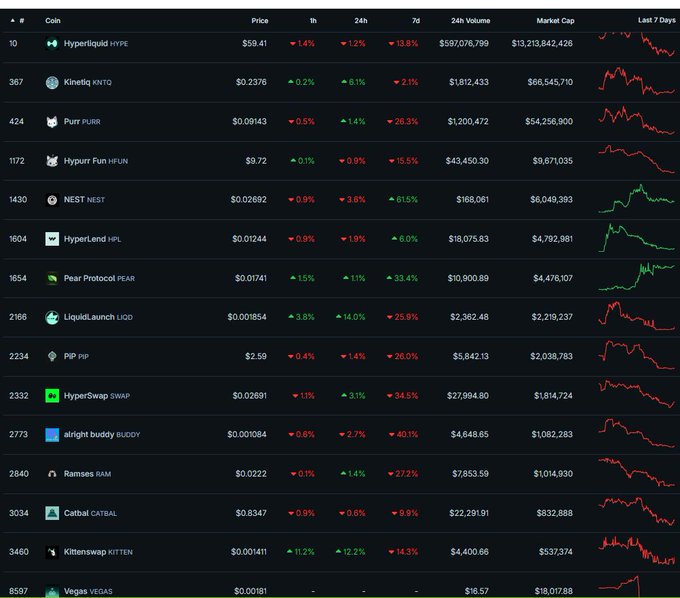Click Catbal's red 7-day sparkline chart

point(636,512)
